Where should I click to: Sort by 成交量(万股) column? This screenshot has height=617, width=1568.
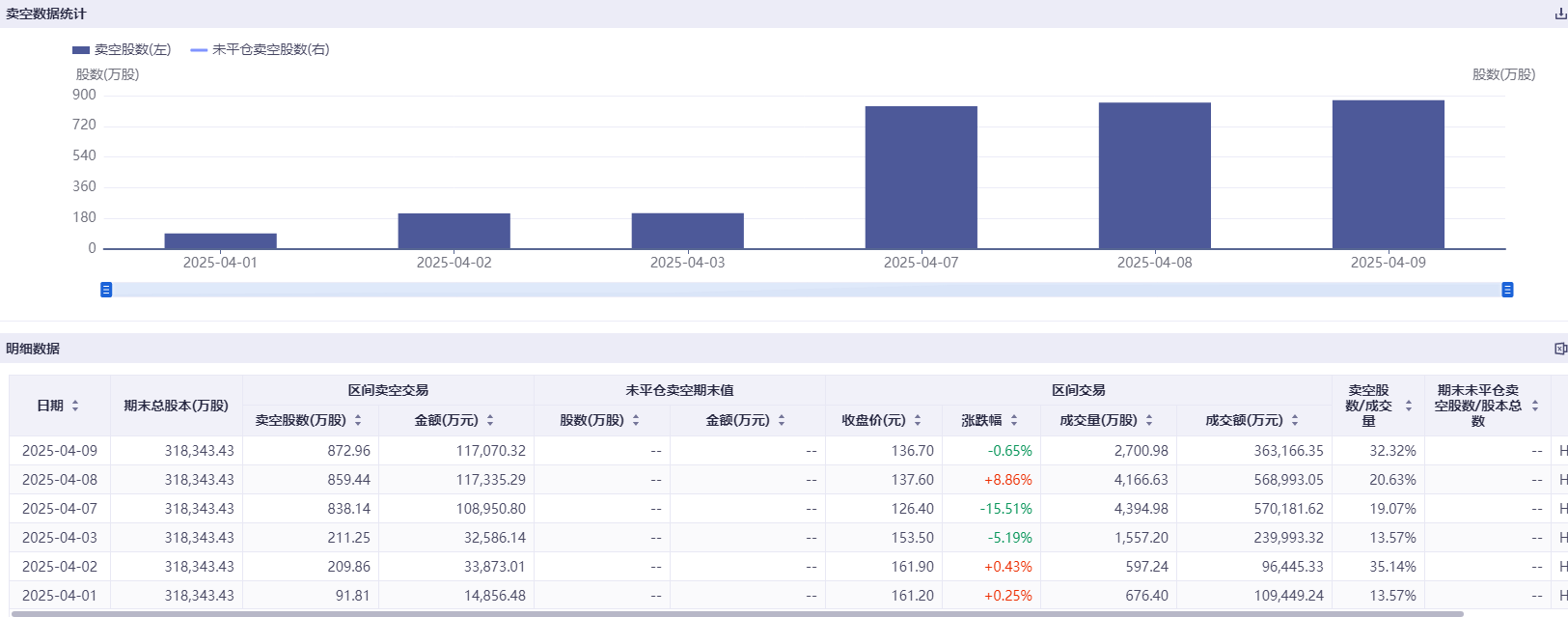pyautogui.click(x=1149, y=420)
